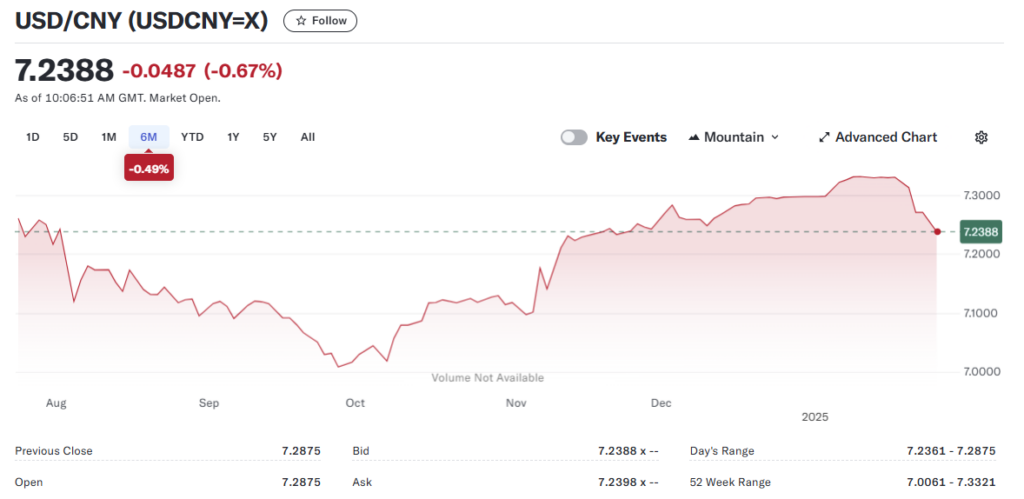Click the mountain chart type icon
Screen dimensions: 1024x499
click(x=694, y=137)
